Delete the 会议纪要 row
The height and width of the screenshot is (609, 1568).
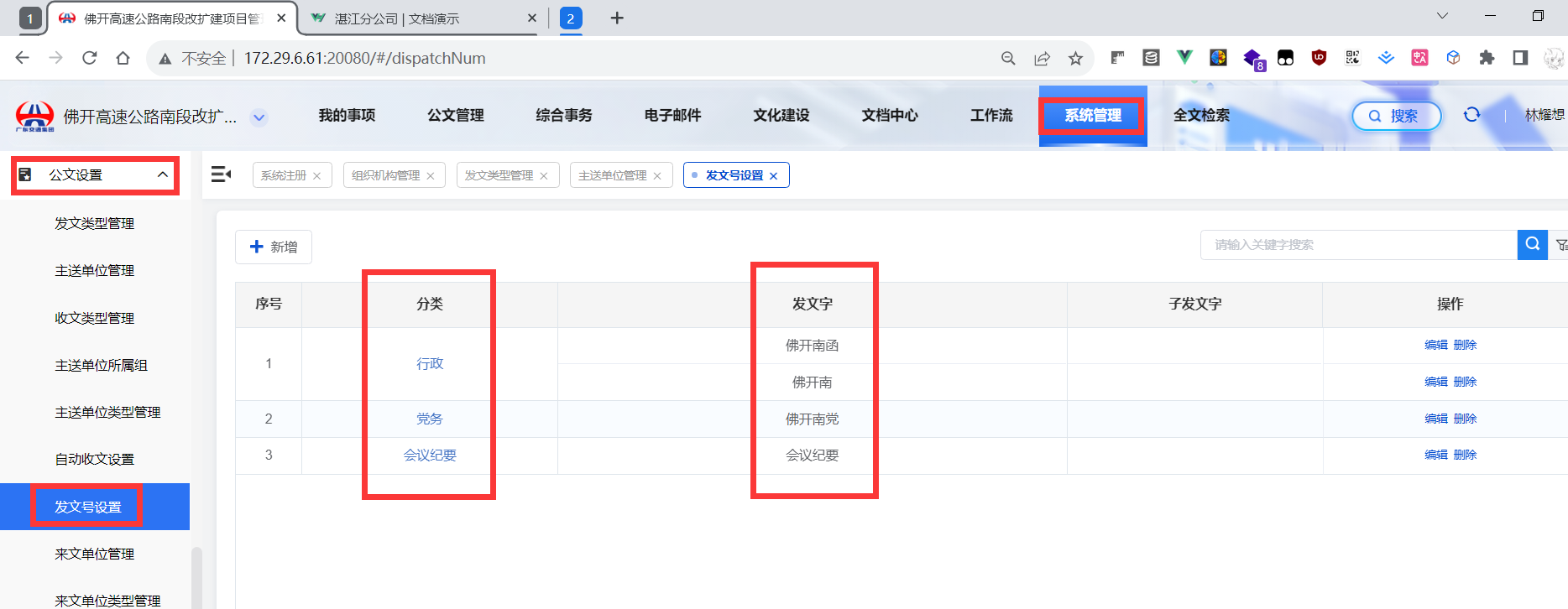coord(1465,455)
